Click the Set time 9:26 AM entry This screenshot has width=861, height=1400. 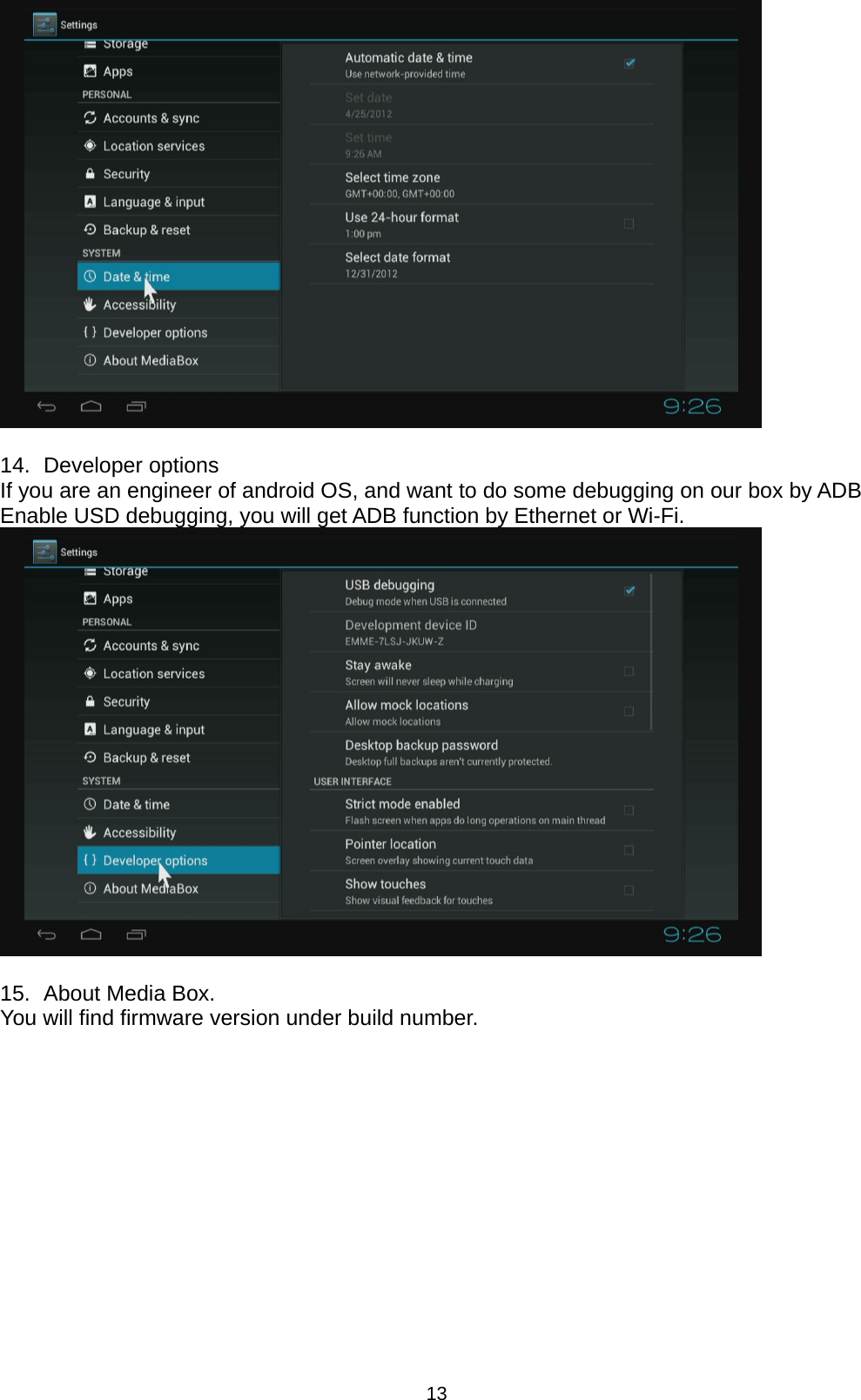coord(481,144)
